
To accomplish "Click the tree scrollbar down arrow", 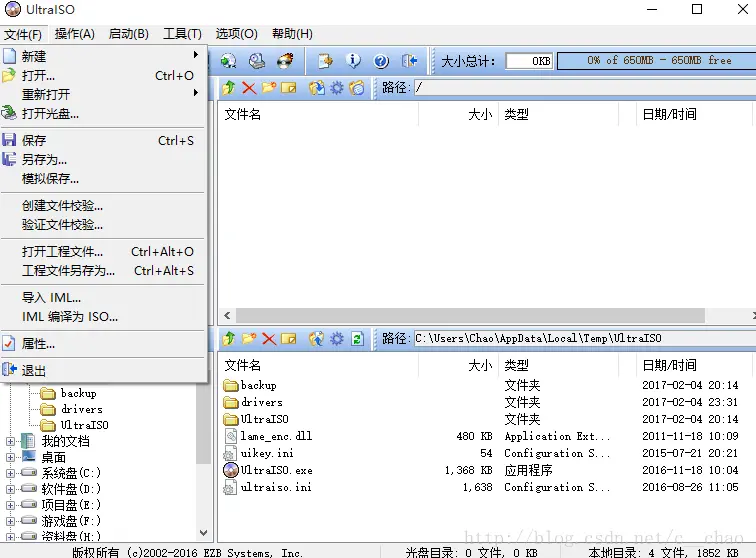I will tap(203, 533).
